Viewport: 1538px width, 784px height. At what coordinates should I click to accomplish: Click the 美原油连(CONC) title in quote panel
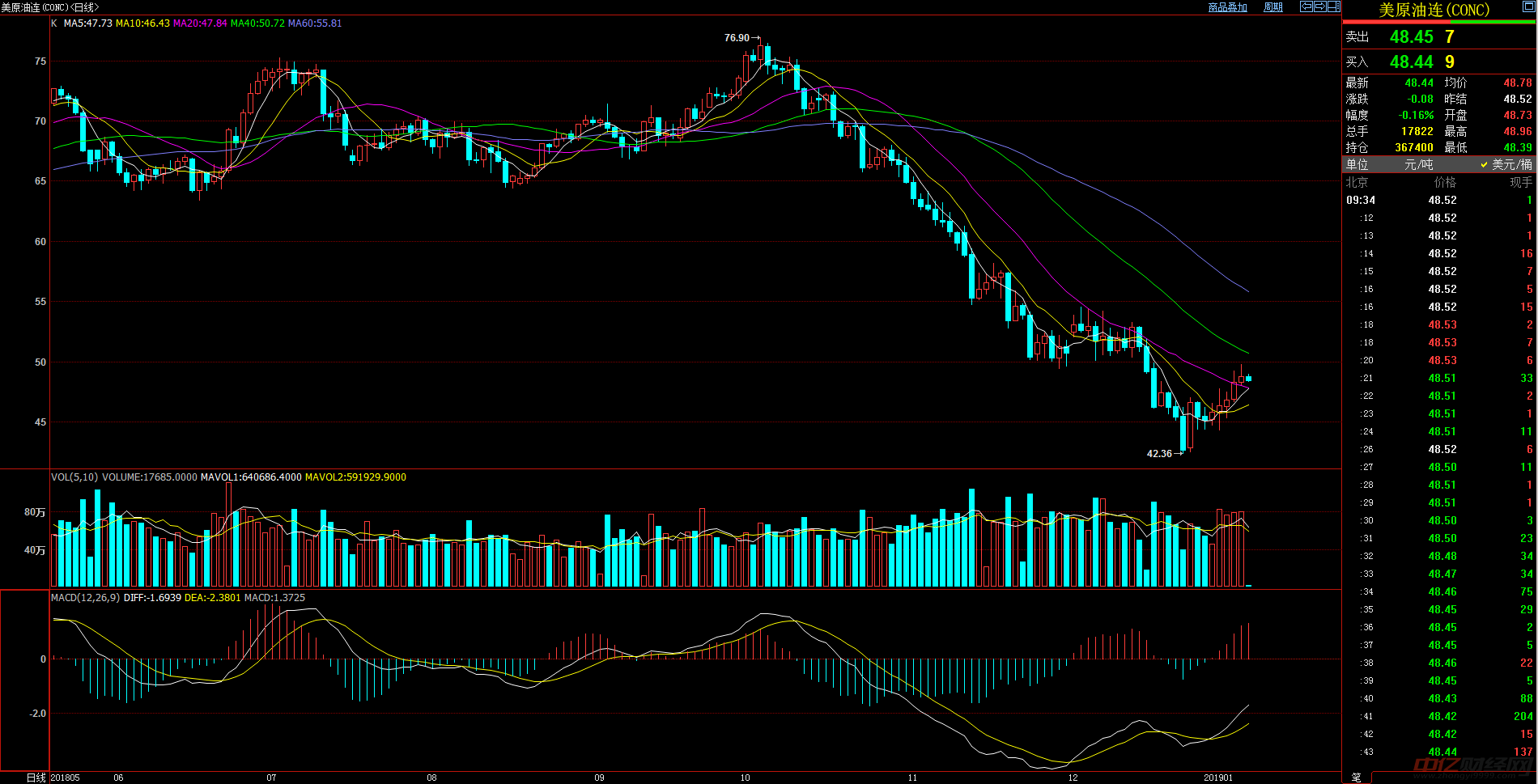1434,10
